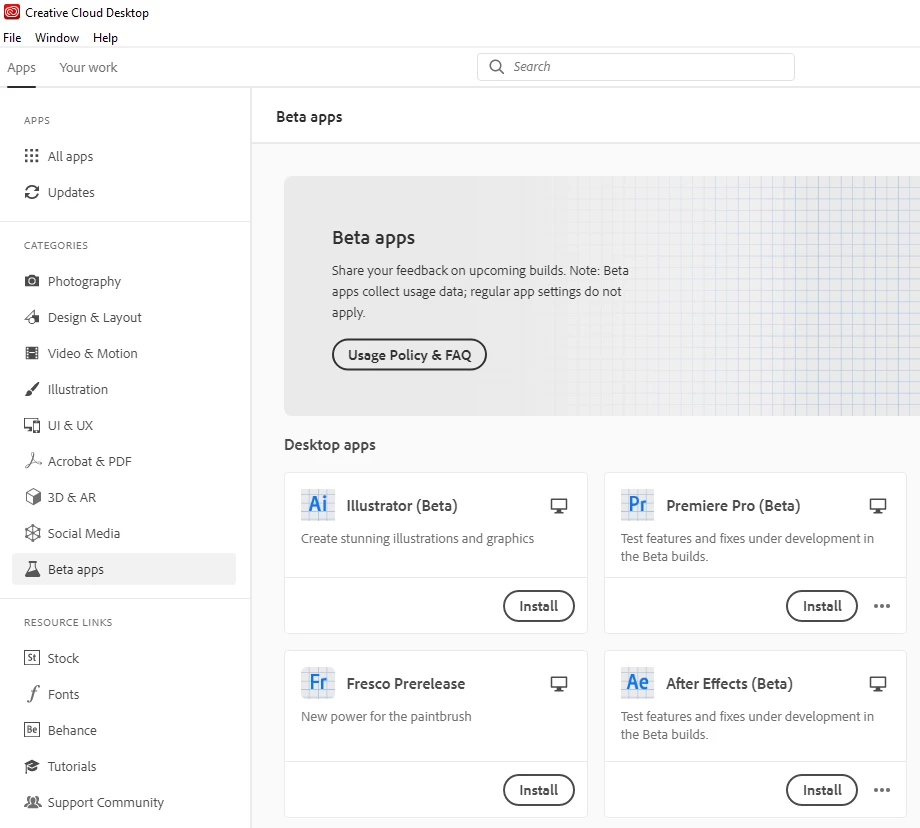Install After Effects (Beta)
This screenshot has height=828, width=920.
coord(821,790)
